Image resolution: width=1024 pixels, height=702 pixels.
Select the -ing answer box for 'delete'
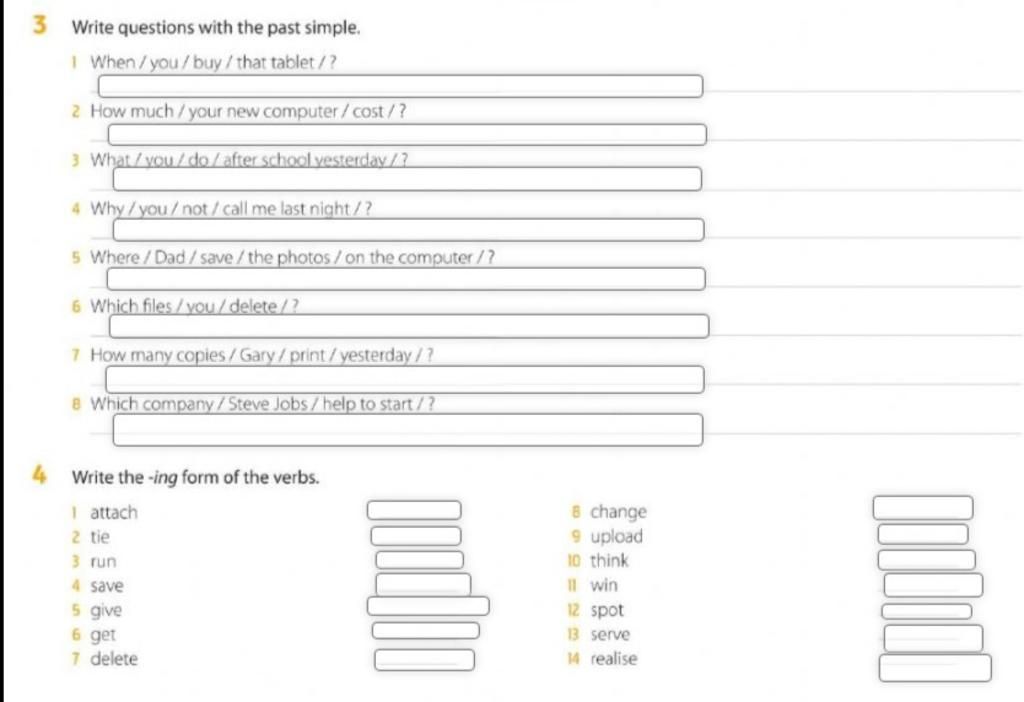point(424,660)
